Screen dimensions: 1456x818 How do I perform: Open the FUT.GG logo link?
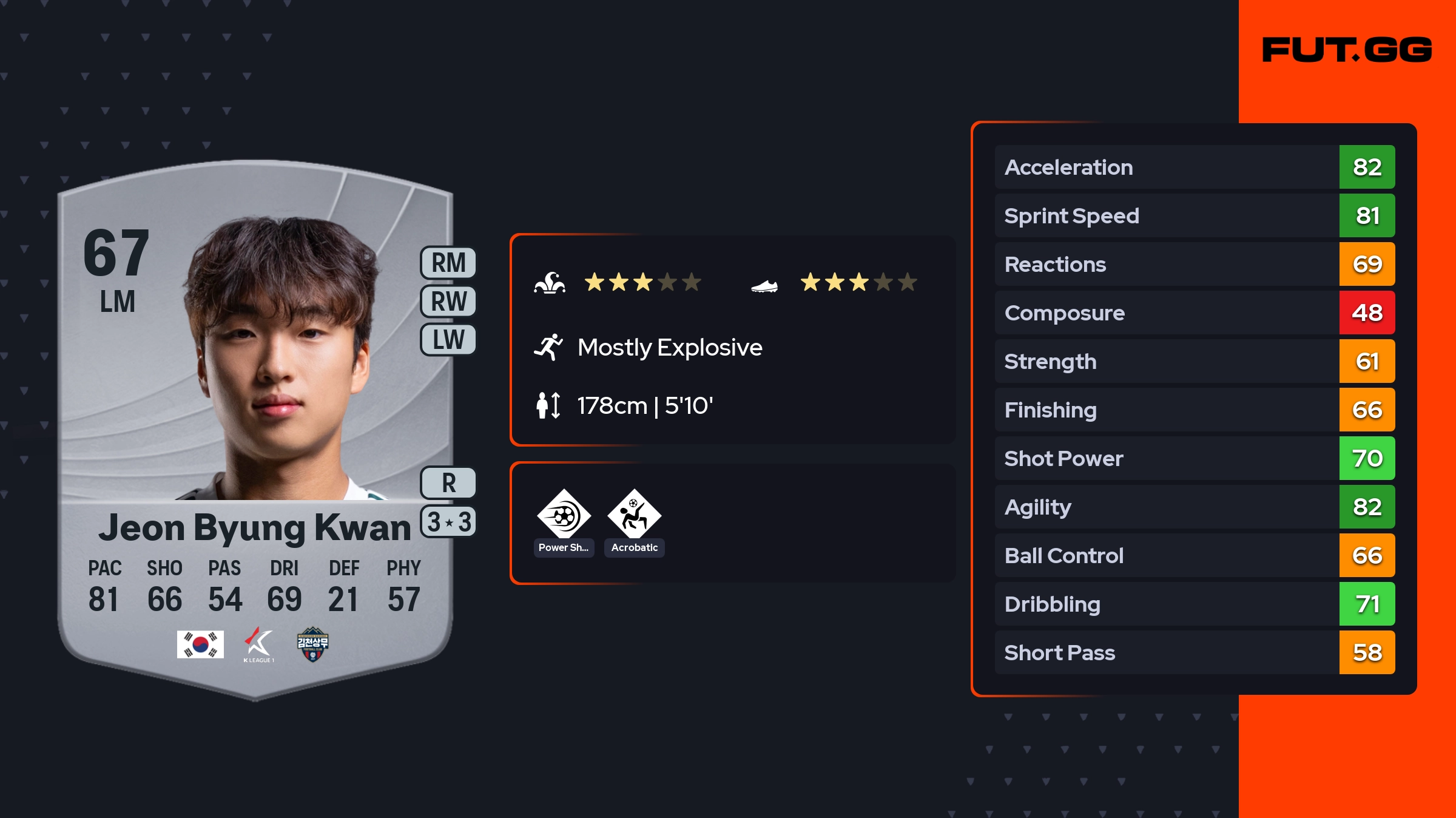[1347, 50]
